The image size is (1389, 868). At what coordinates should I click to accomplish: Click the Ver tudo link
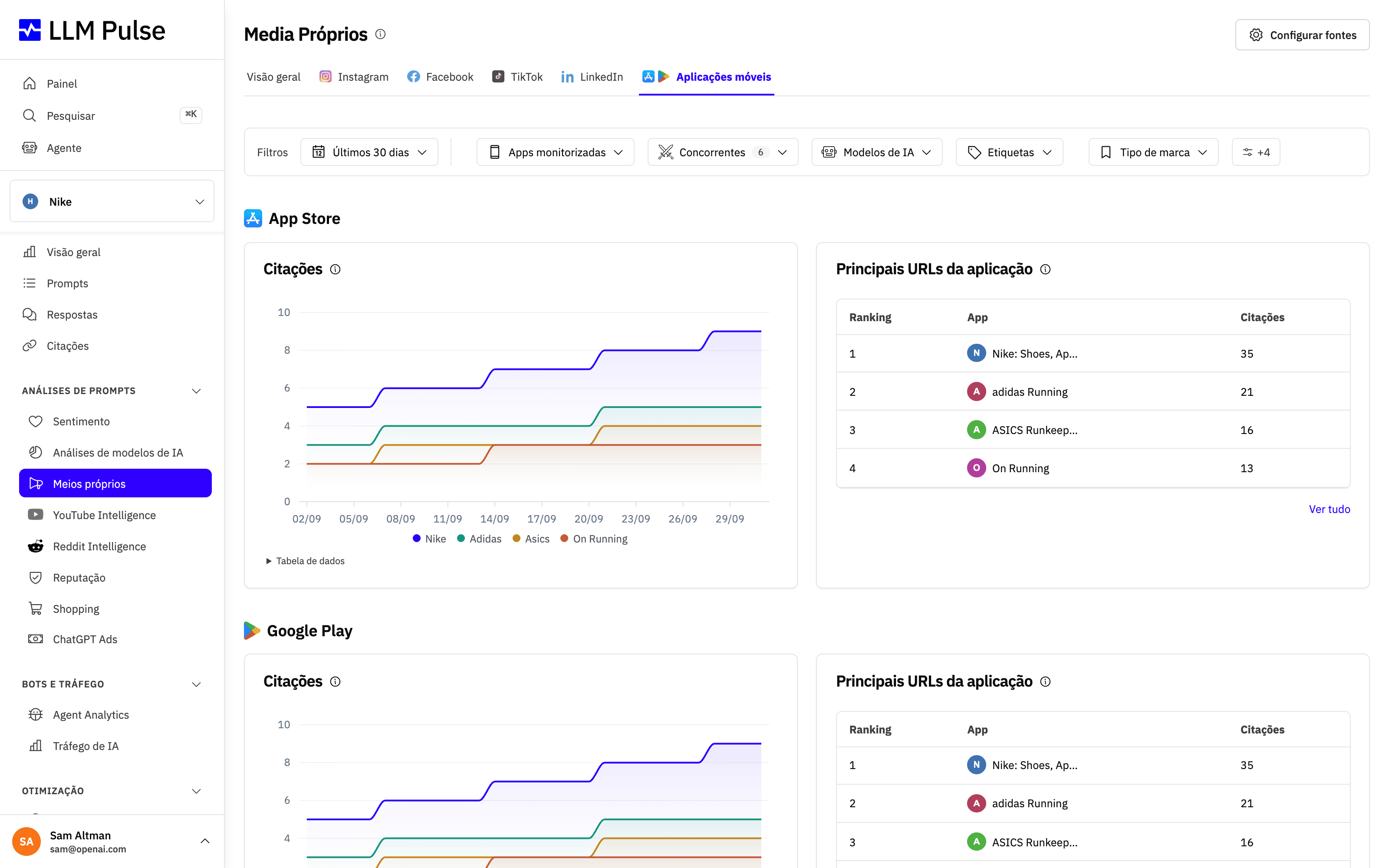[x=1329, y=509]
